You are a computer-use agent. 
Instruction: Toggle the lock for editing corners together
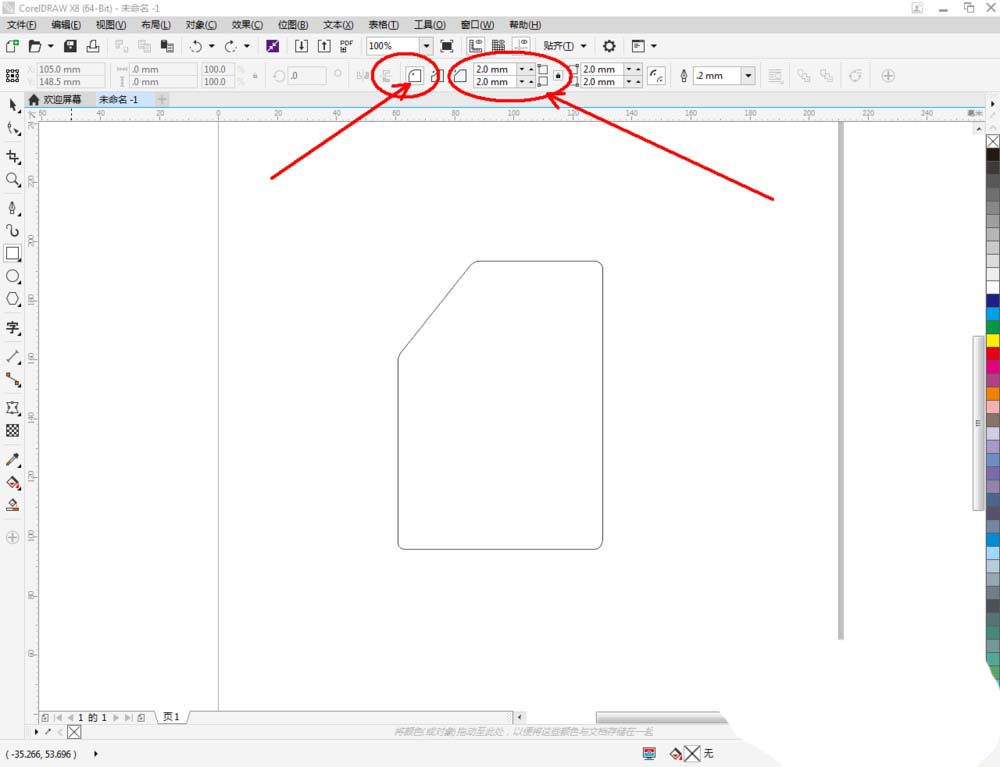pos(558,76)
